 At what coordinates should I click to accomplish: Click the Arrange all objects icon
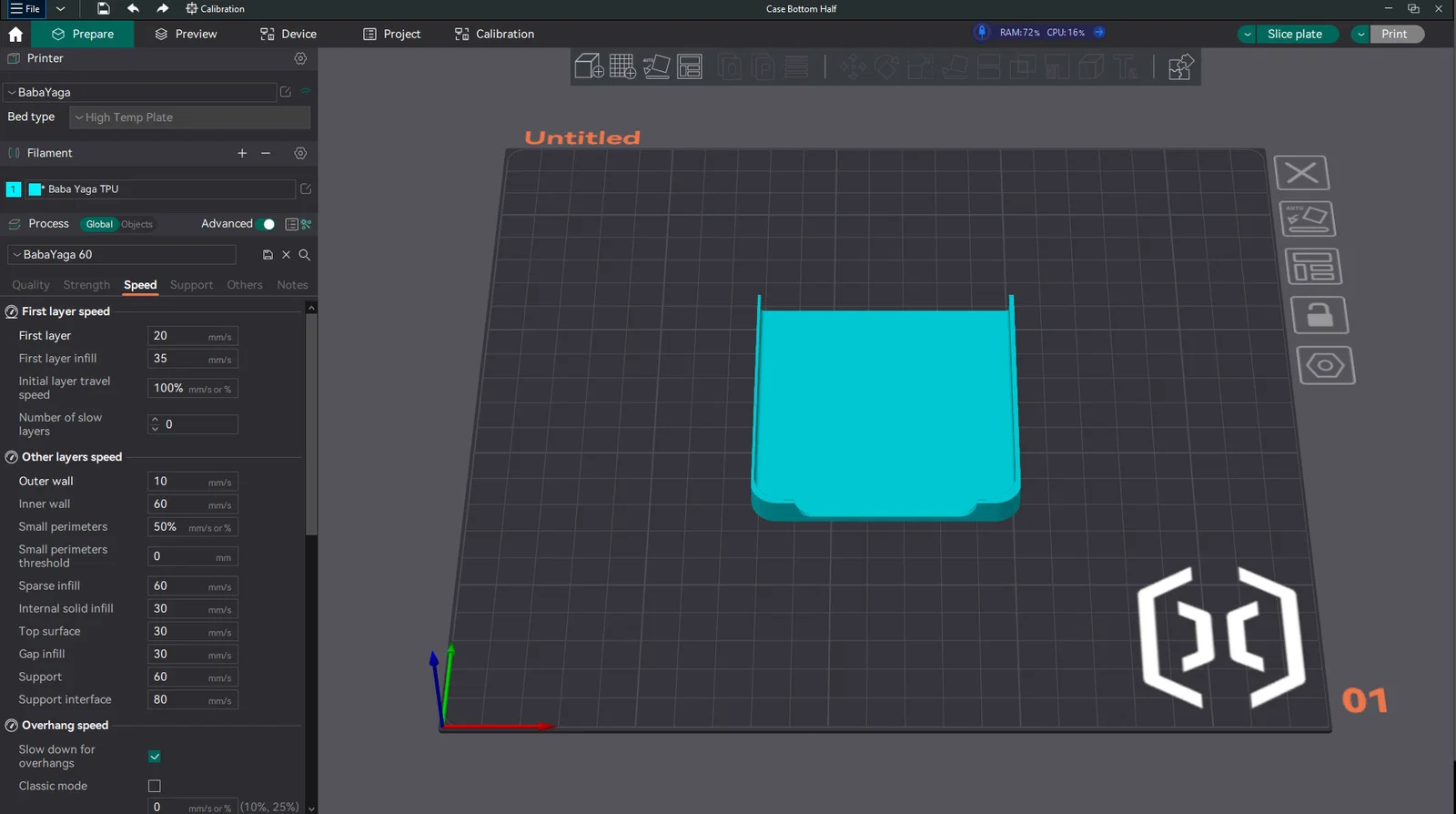(x=690, y=66)
